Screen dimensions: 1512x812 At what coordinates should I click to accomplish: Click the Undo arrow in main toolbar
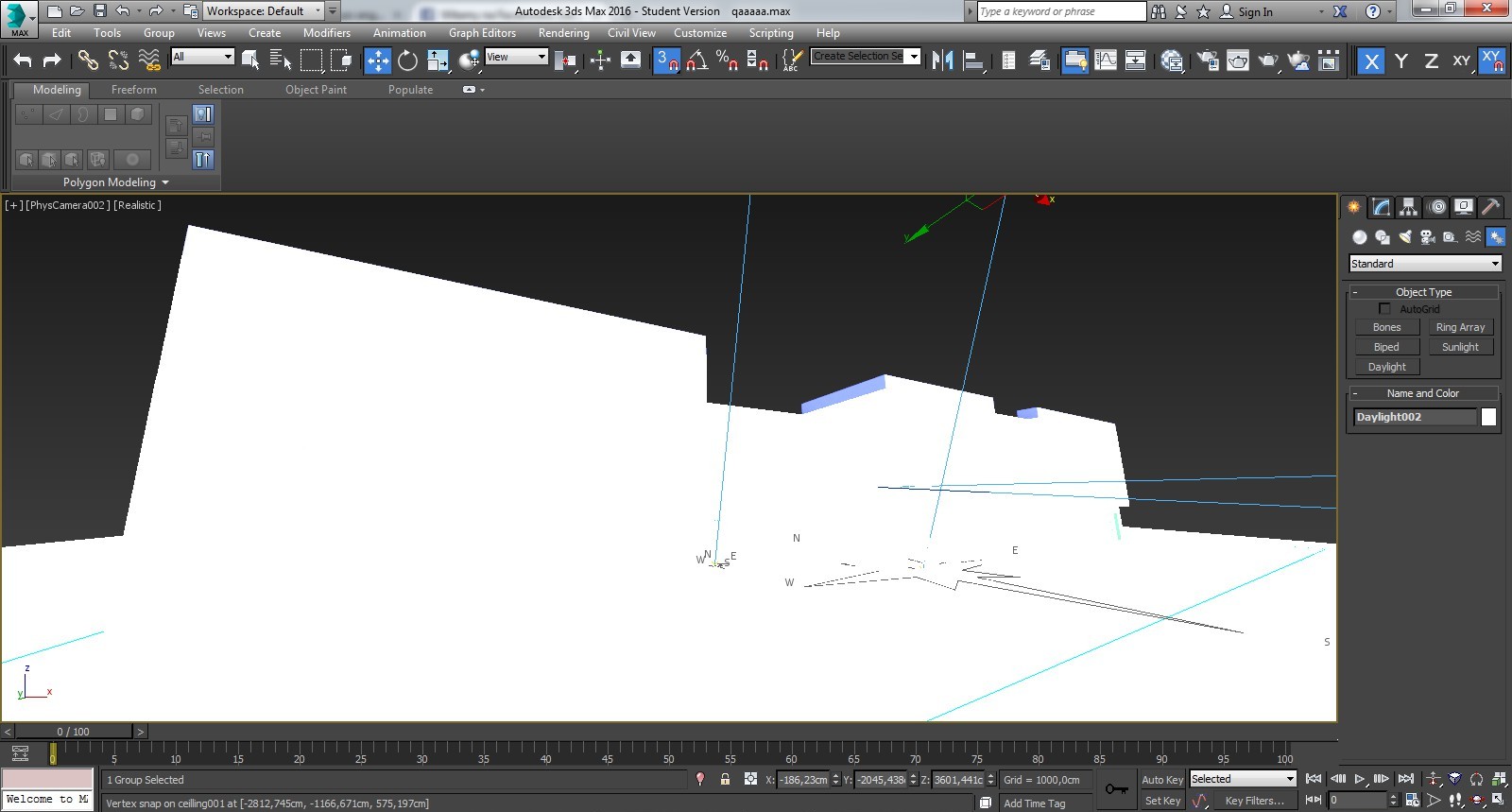click(23, 60)
